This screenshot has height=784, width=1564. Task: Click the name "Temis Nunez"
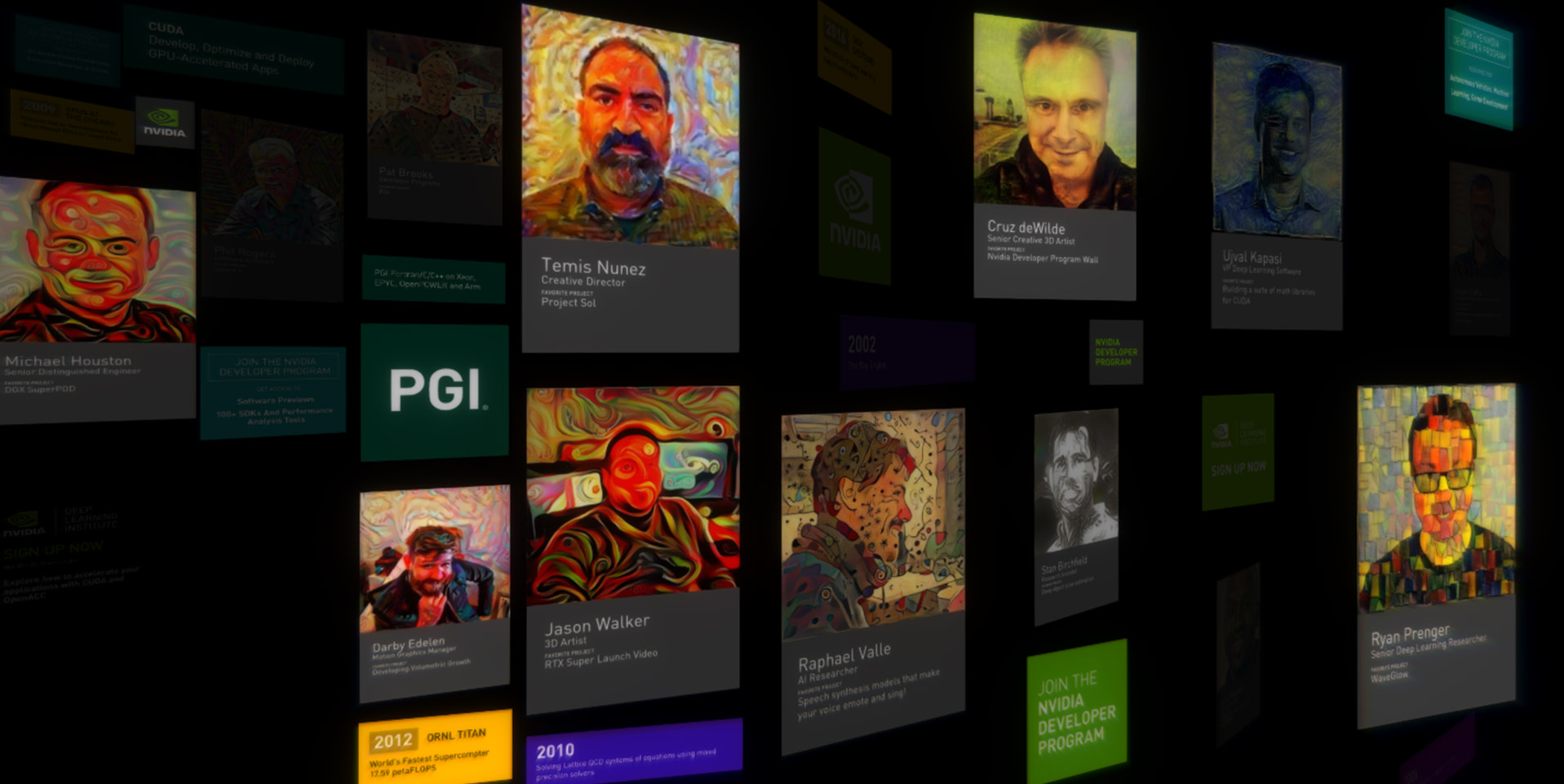click(x=593, y=267)
